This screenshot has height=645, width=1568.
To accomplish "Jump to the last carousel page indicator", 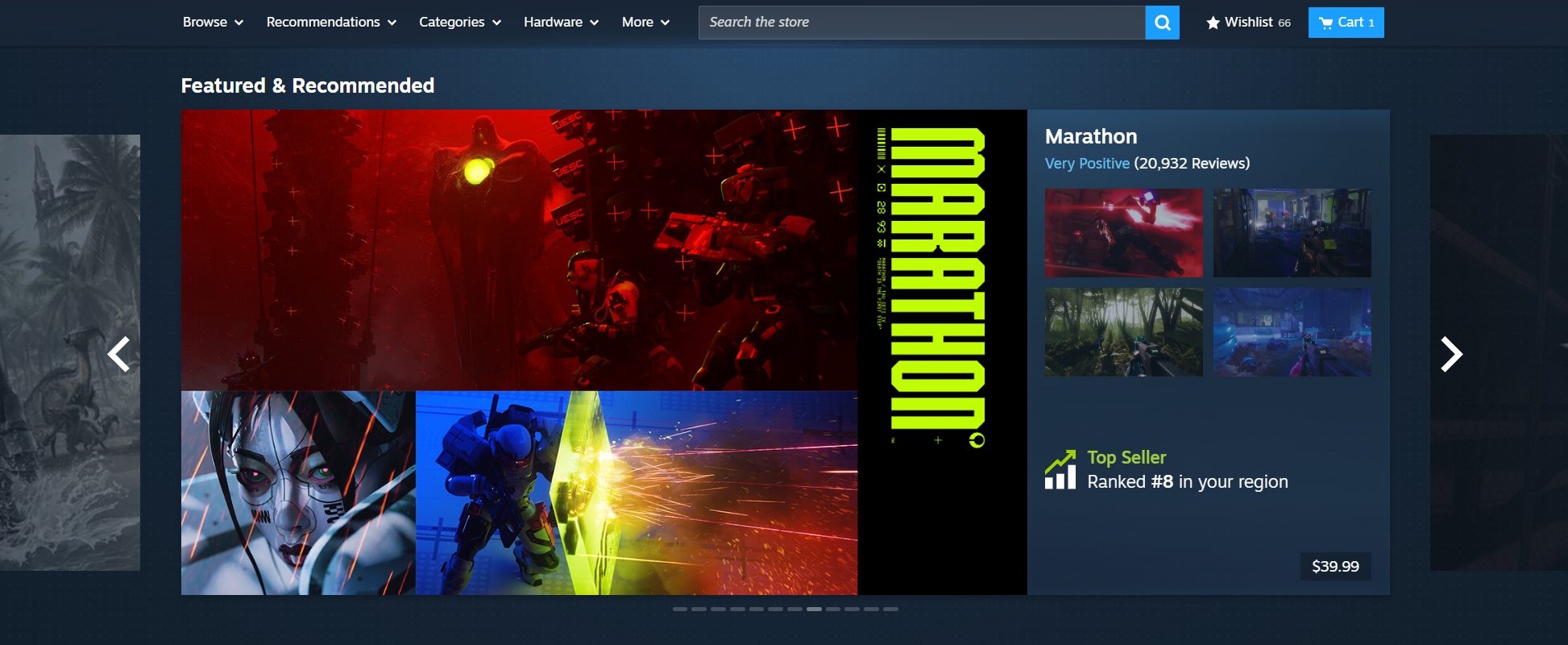I will [890, 609].
